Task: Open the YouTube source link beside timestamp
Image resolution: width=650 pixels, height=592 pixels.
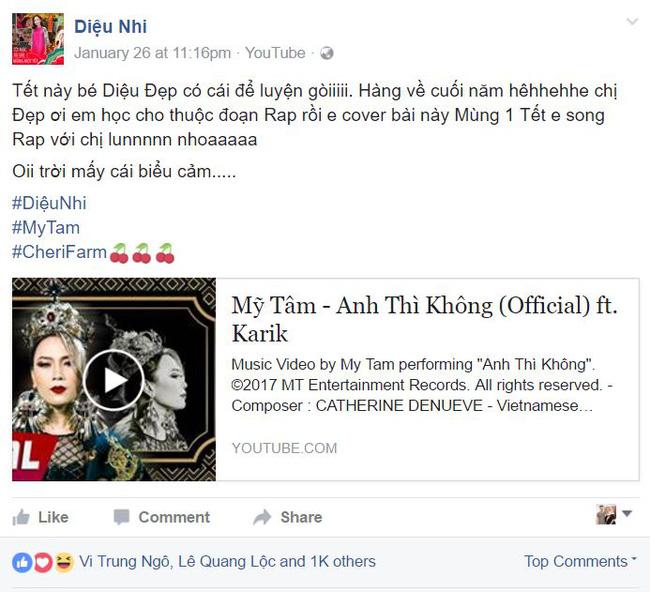Action: pyautogui.click(x=275, y=53)
